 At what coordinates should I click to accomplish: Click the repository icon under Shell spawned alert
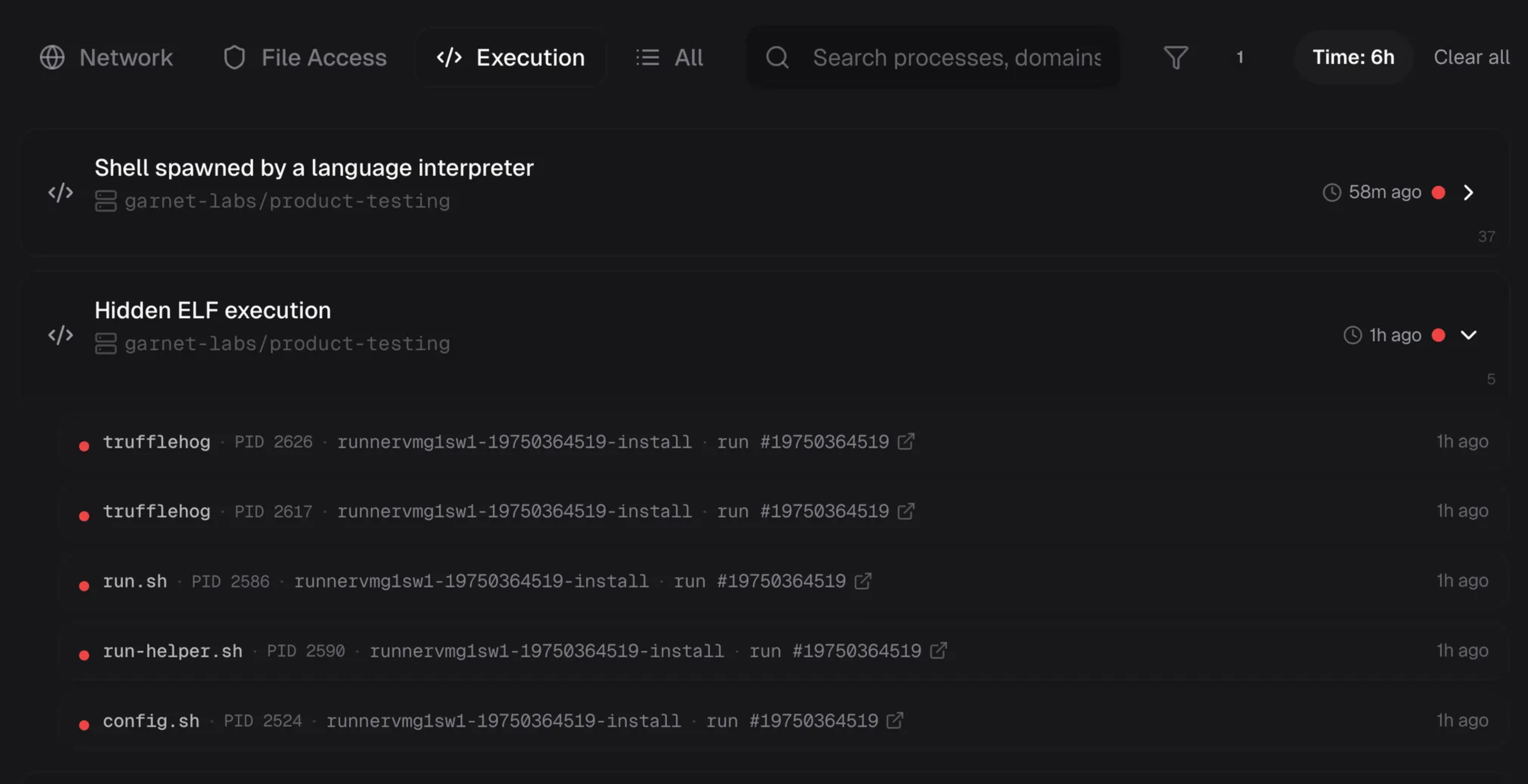(x=105, y=201)
